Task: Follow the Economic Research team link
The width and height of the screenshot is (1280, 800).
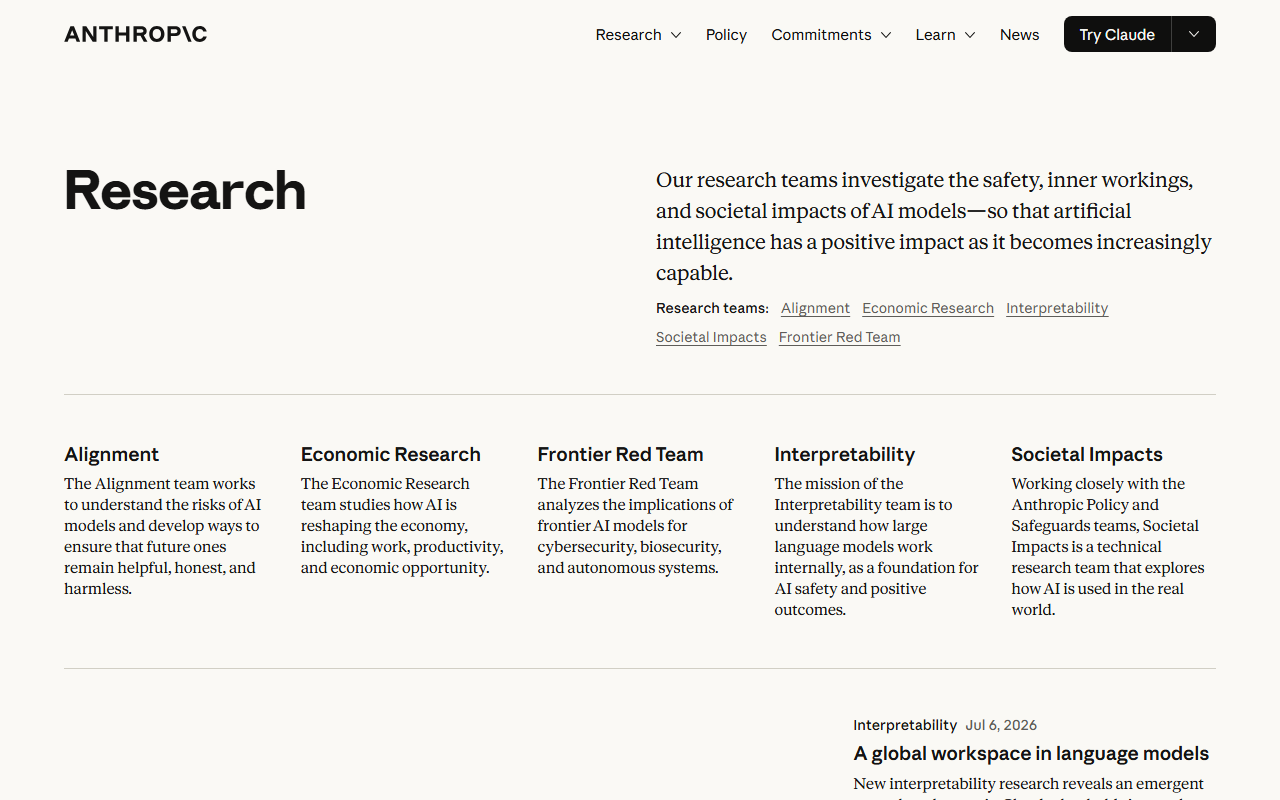Action: coord(928,308)
